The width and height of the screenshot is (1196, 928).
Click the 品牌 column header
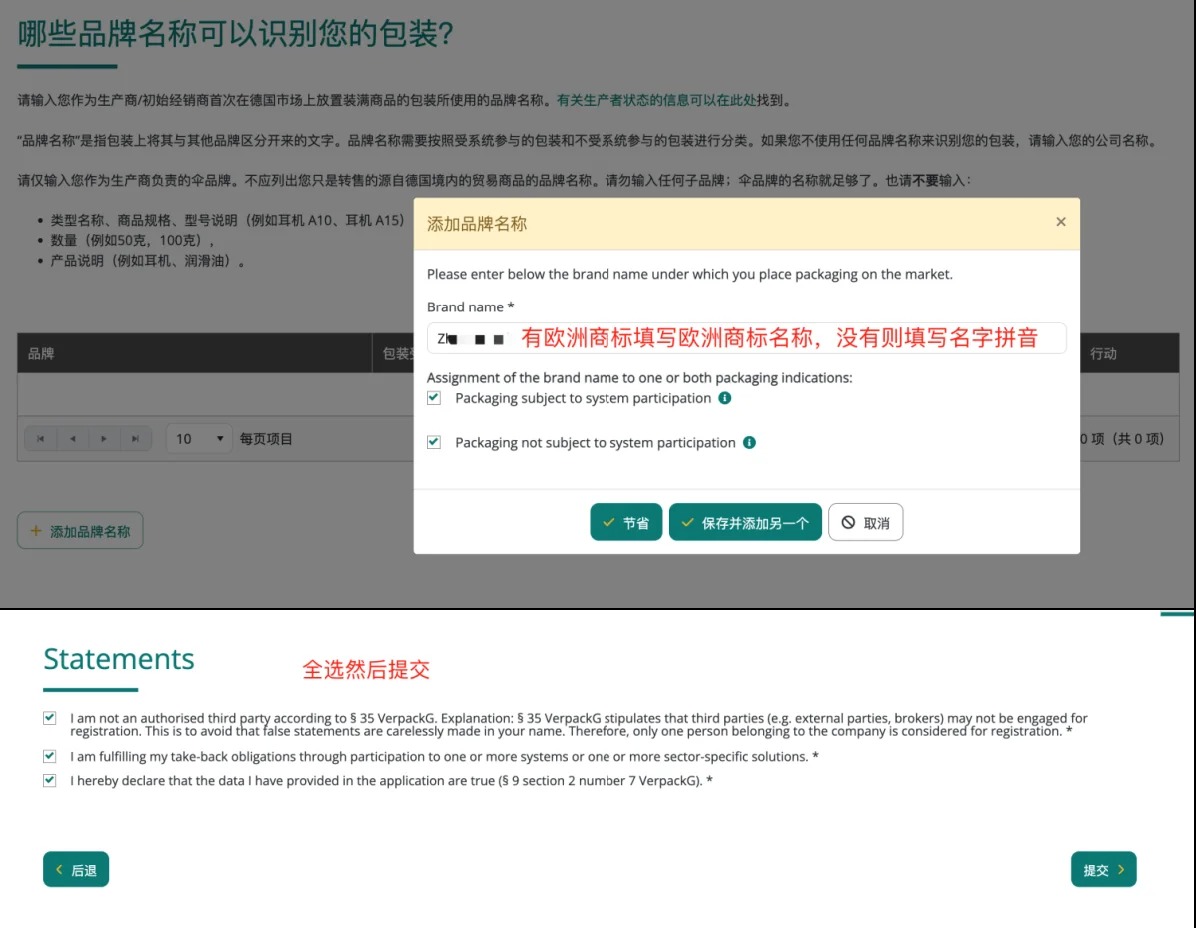pyautogui.click(x=42, y=354)
